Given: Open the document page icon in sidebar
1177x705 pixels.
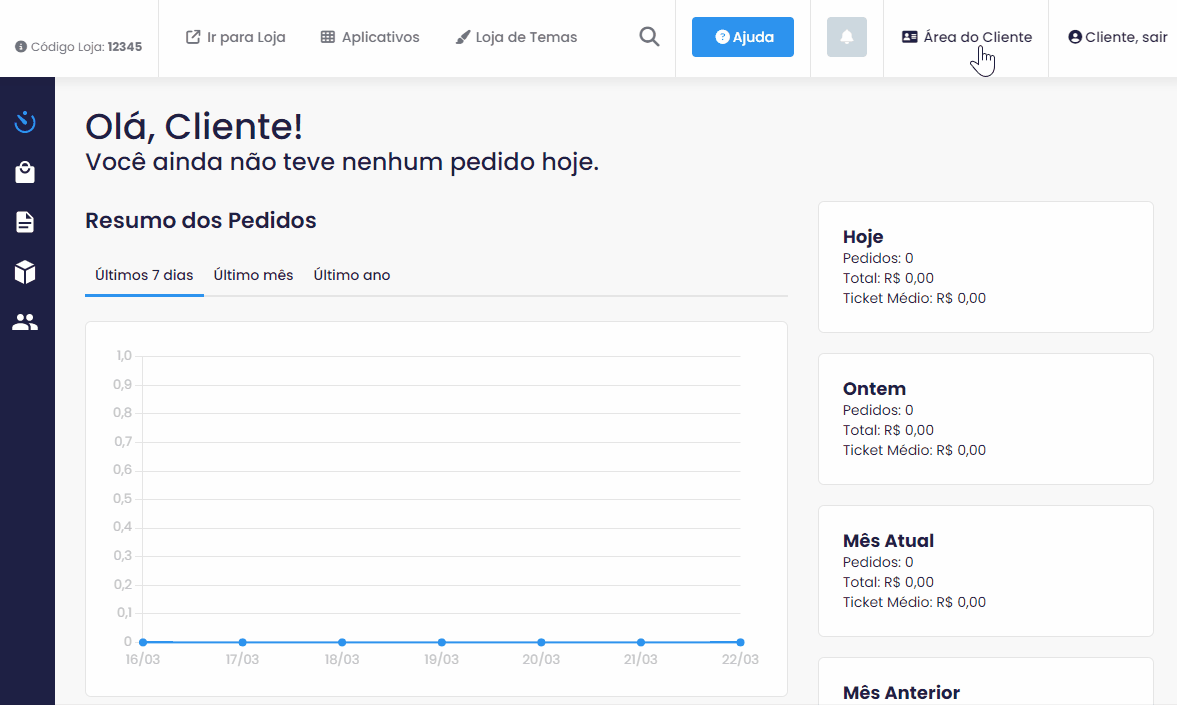Looking at the screenshot, I should point(25,222).
